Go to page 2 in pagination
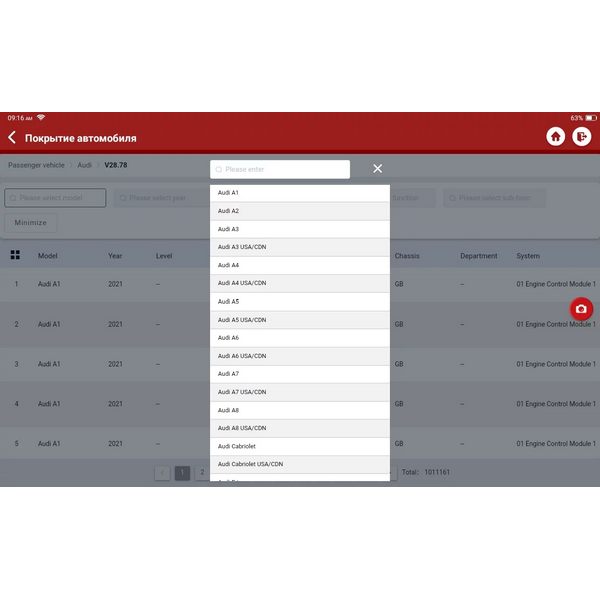The width and height of the screenshot is (600, 600). (202, 473)
